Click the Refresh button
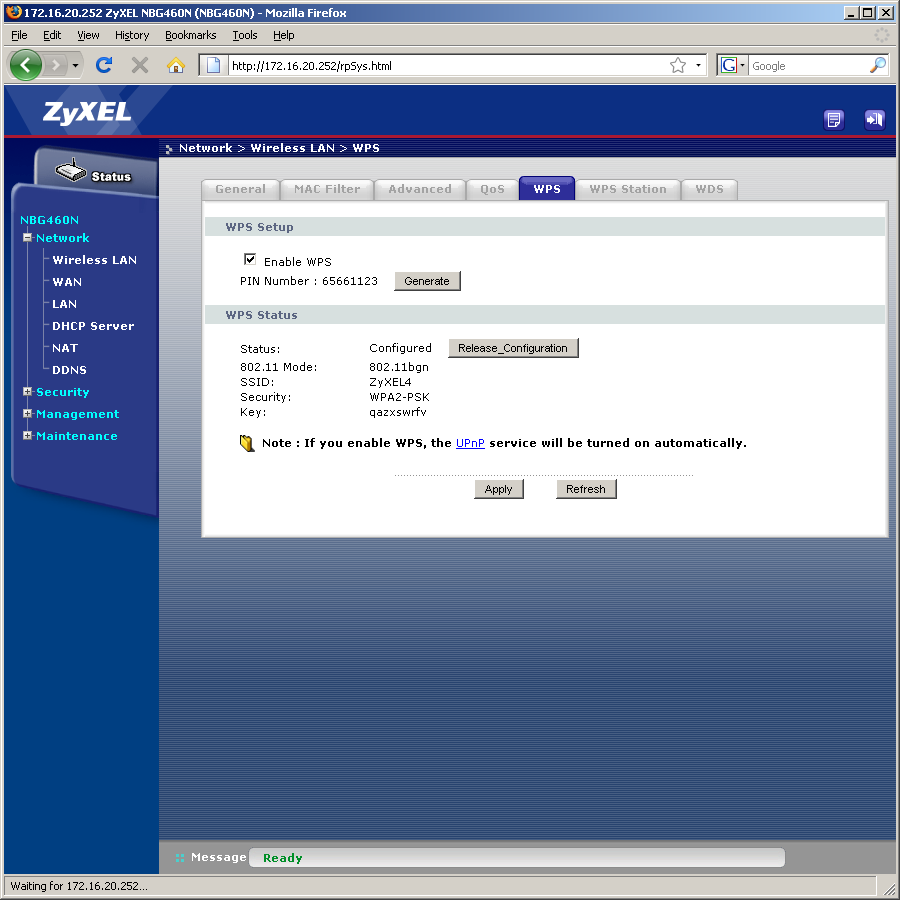 586,490
